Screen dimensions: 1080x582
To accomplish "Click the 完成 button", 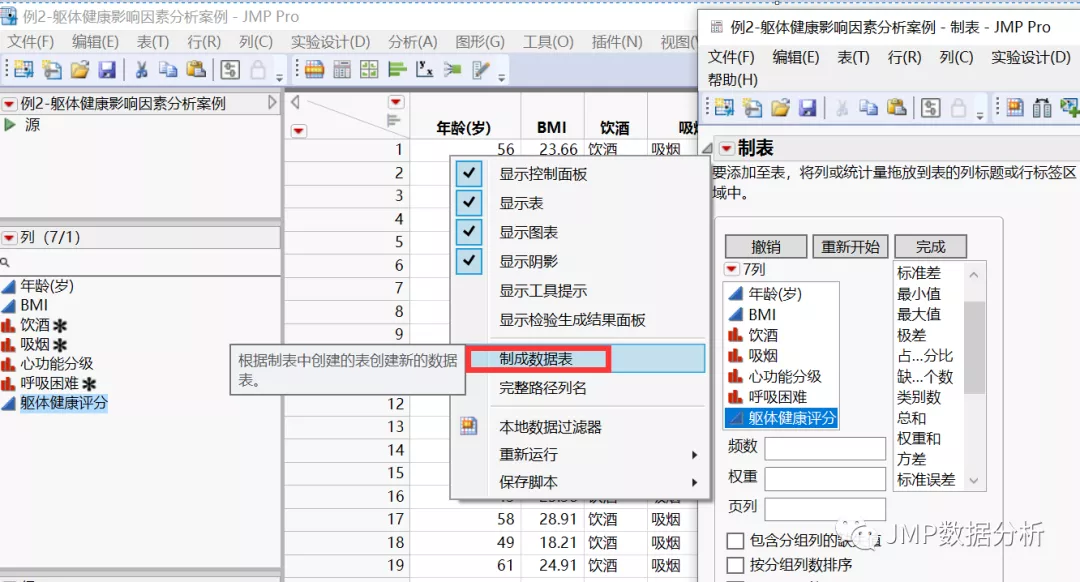I will point(933,246).
